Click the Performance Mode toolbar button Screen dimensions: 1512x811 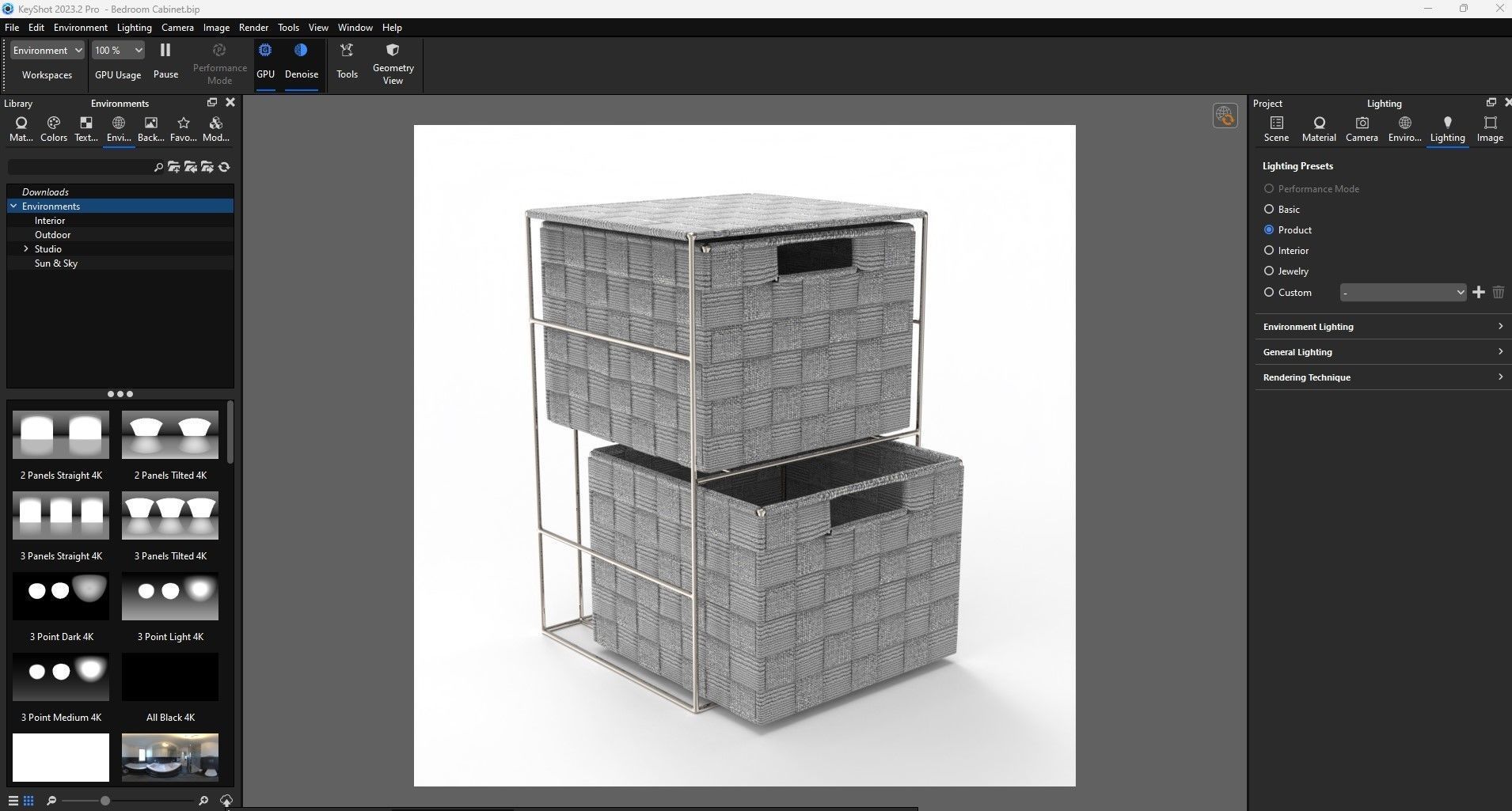[x=219, y=63]
